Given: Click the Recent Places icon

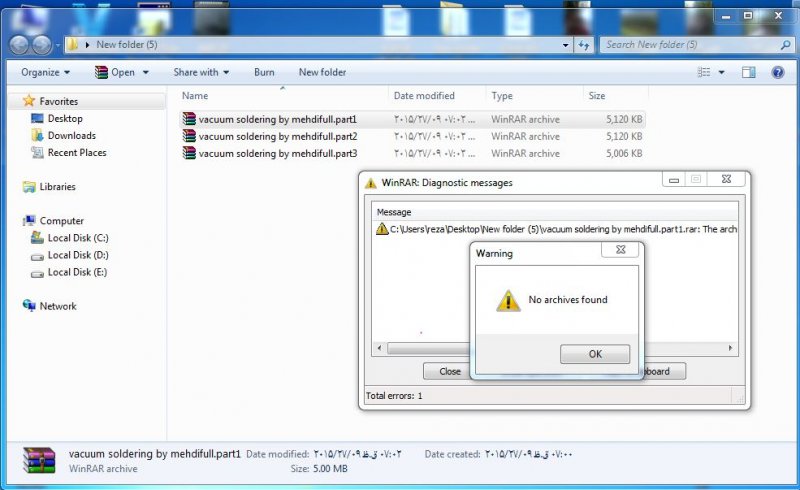Looking at the screenshot, I should click(x=37, y=152).
